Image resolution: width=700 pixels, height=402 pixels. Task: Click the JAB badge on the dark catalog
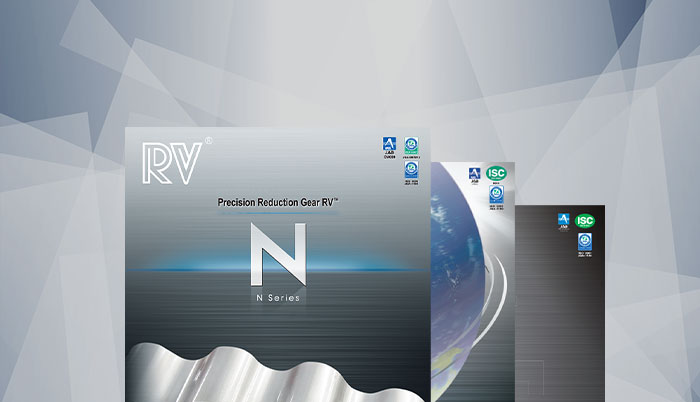click(564, 221)
